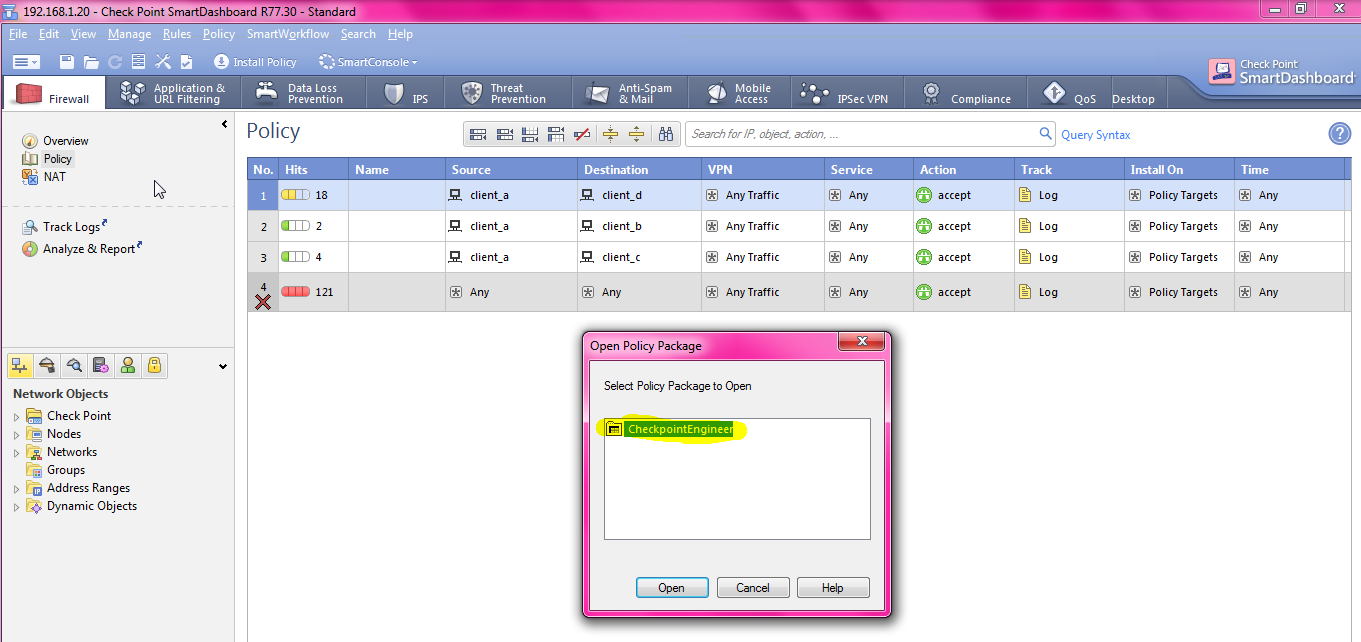The height and width of the screenshot is (642, 1361).
Task: Click the magnifier icon in search box
Action: (1045, 134)
